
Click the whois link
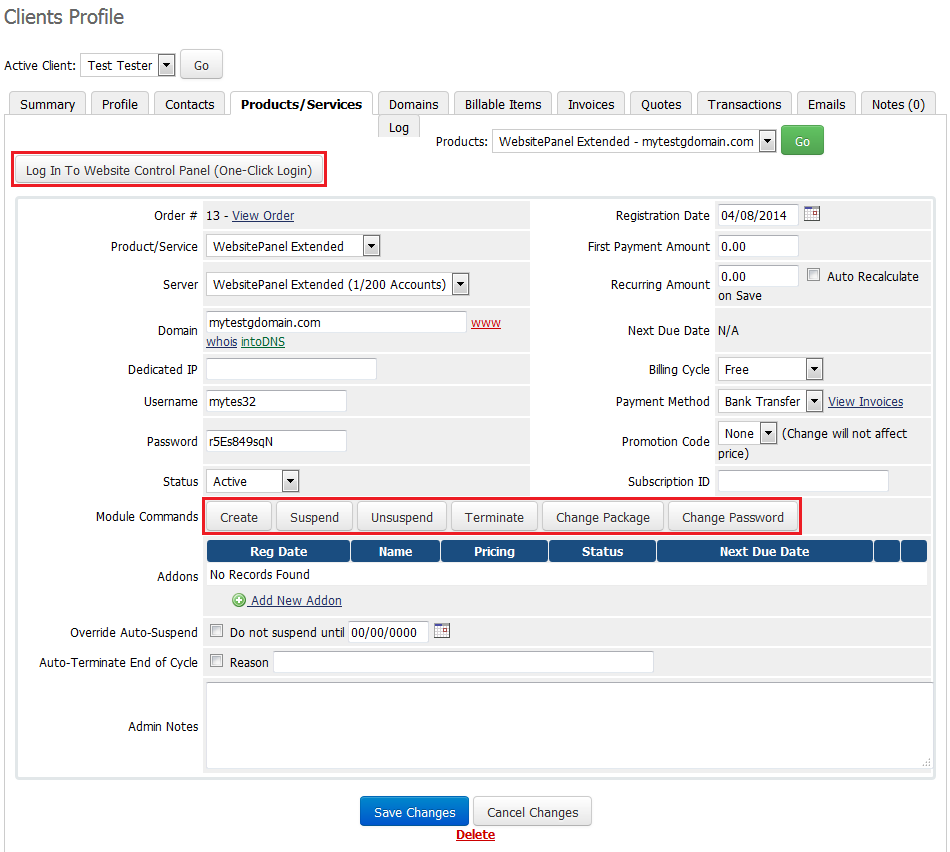(222, 341)
